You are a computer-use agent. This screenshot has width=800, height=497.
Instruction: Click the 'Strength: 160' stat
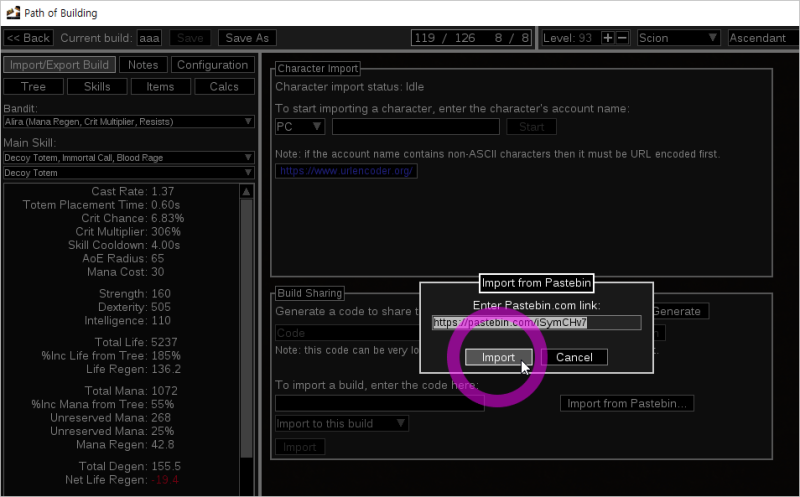click(x=135, y=294)
